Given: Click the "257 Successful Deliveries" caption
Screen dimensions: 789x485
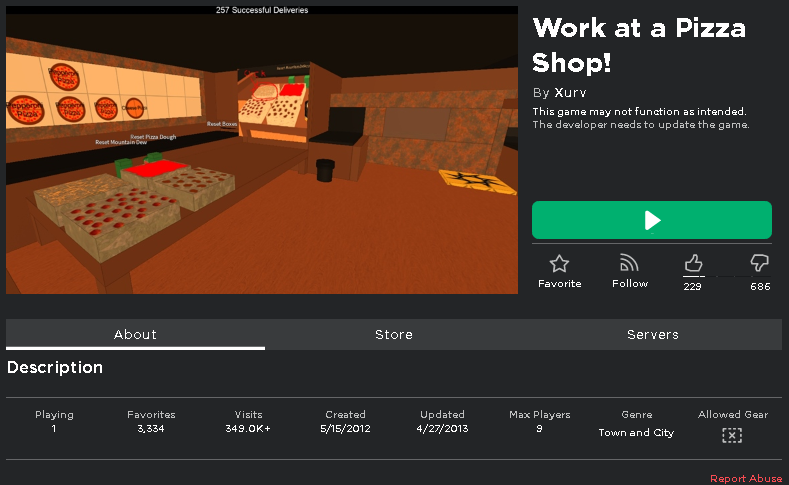Looking at the screenshot, I should (262, 10).
